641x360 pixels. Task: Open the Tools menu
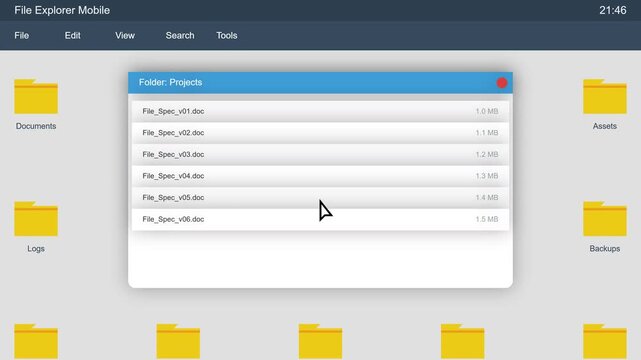227,36
